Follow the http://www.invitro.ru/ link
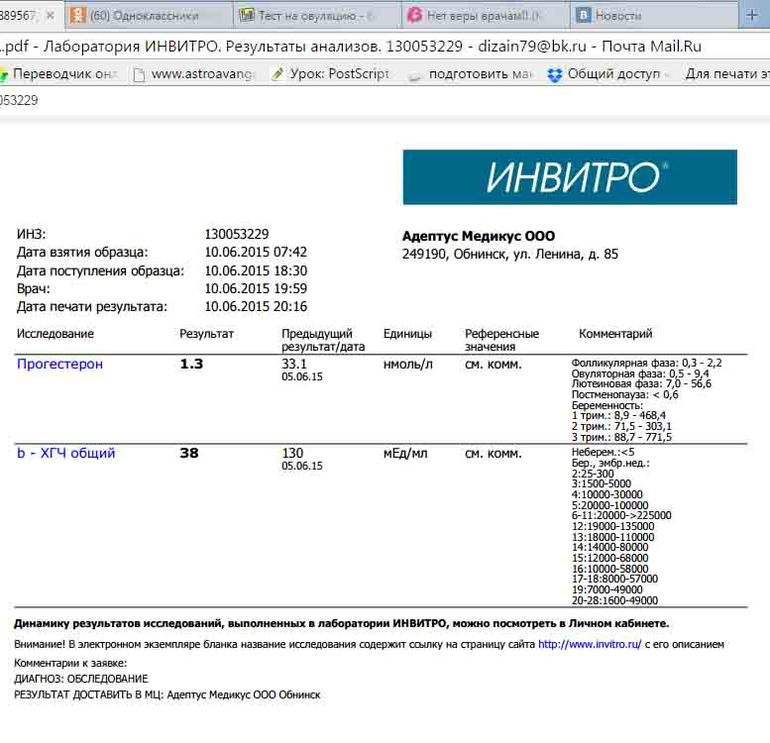The height and width of the screenshot is (743, 770). click(x=590, y=644)
